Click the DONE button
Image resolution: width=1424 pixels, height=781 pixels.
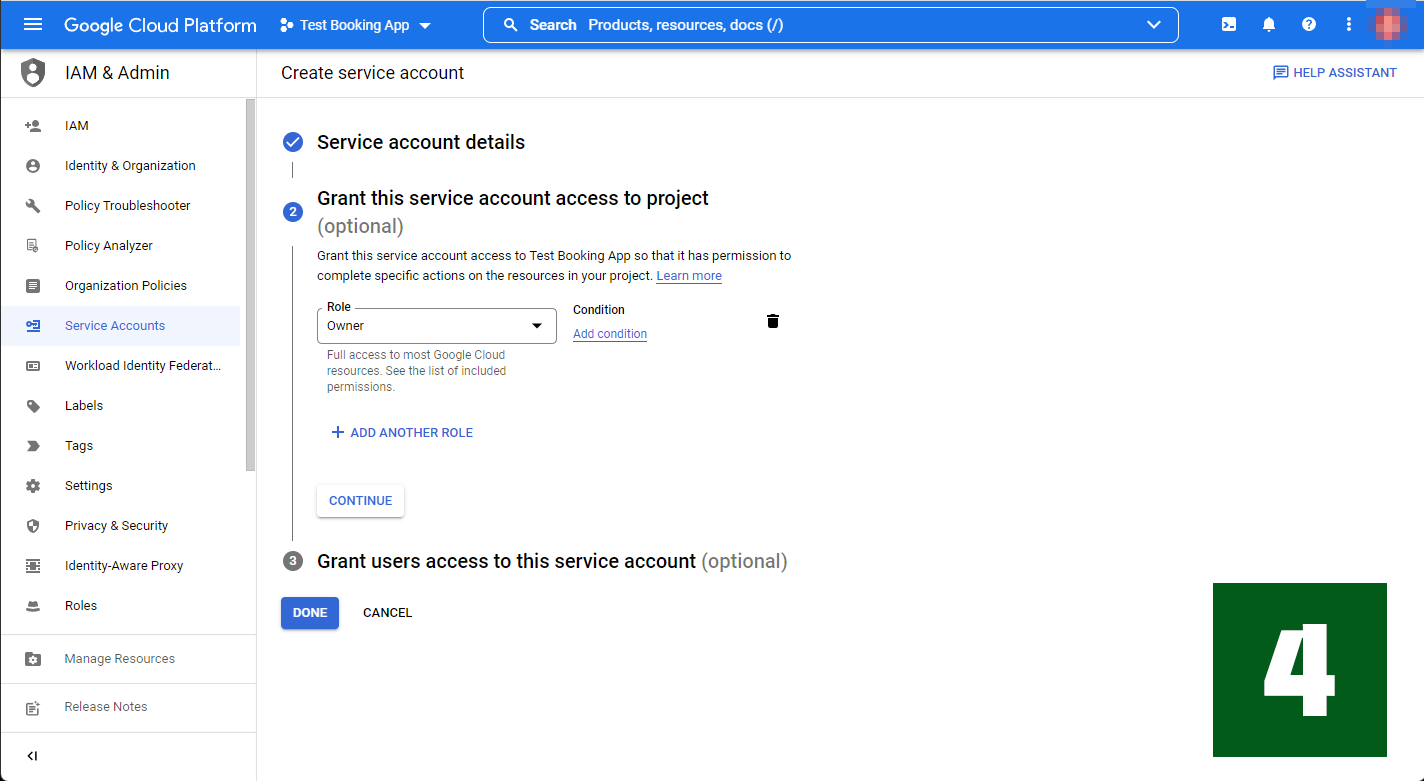310,613
